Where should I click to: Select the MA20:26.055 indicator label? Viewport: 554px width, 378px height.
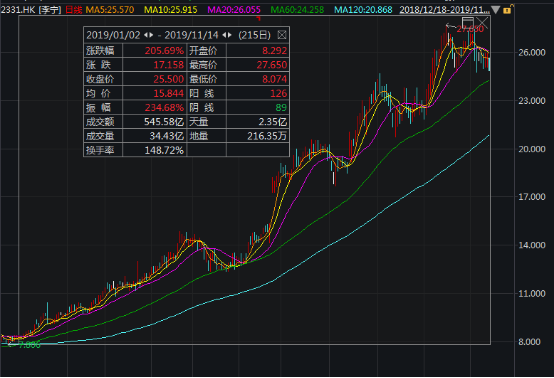pos(234,10)
